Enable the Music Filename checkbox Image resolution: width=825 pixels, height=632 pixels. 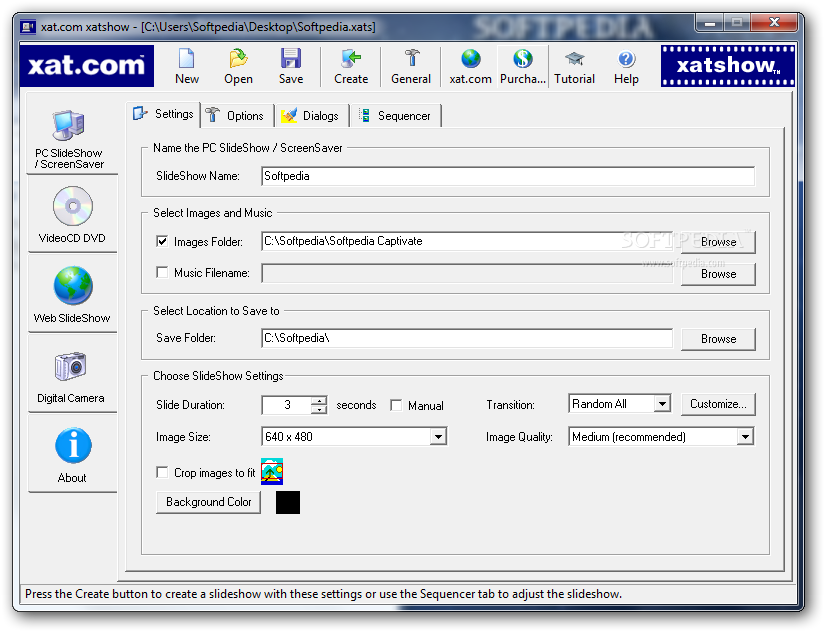point(162,273)
